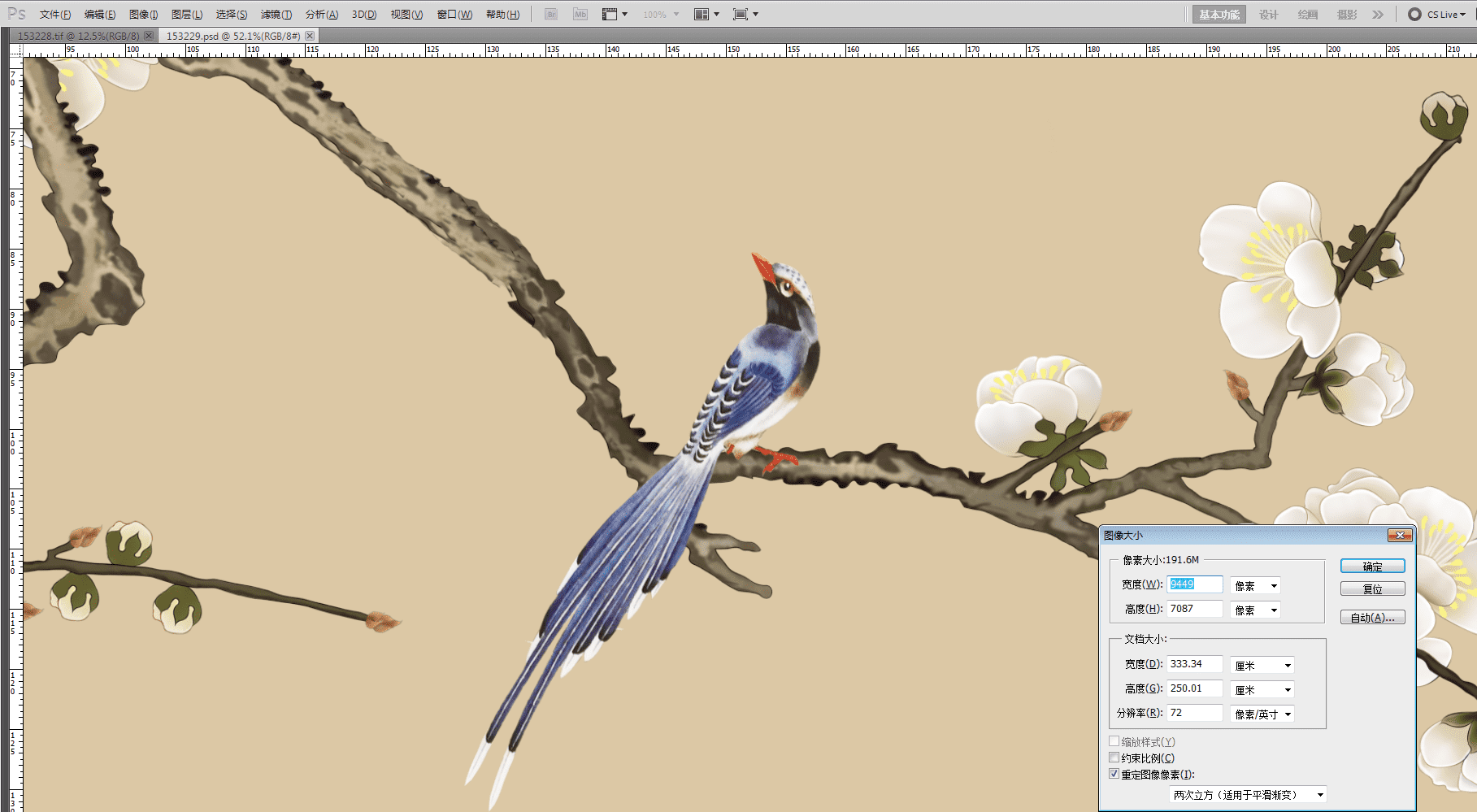The height and width of the screenshot is (812, 1477).
Task: Select the 摄影 workspace
Action: [1347, 15]
